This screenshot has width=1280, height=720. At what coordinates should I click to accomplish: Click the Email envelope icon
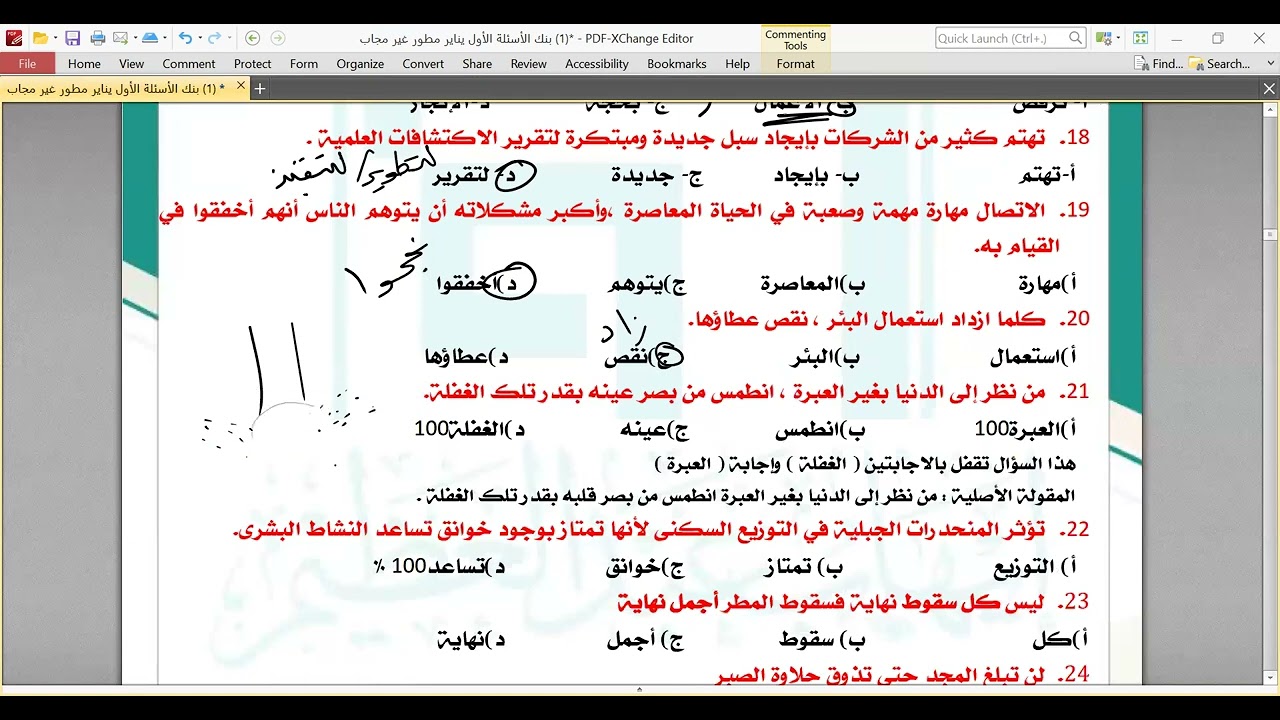click(x=120, y=38)
